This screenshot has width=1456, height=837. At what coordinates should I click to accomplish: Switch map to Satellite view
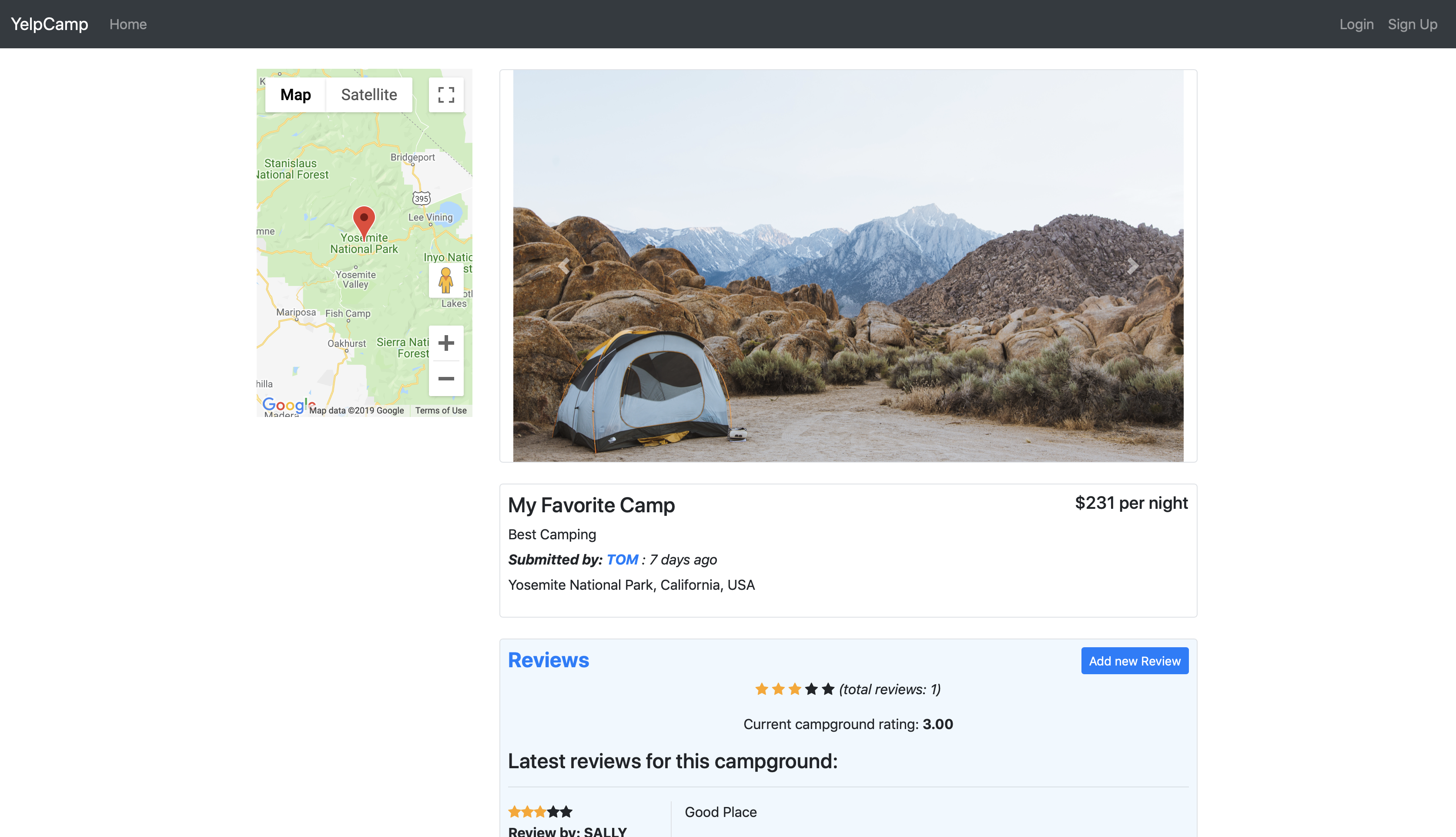369,95
